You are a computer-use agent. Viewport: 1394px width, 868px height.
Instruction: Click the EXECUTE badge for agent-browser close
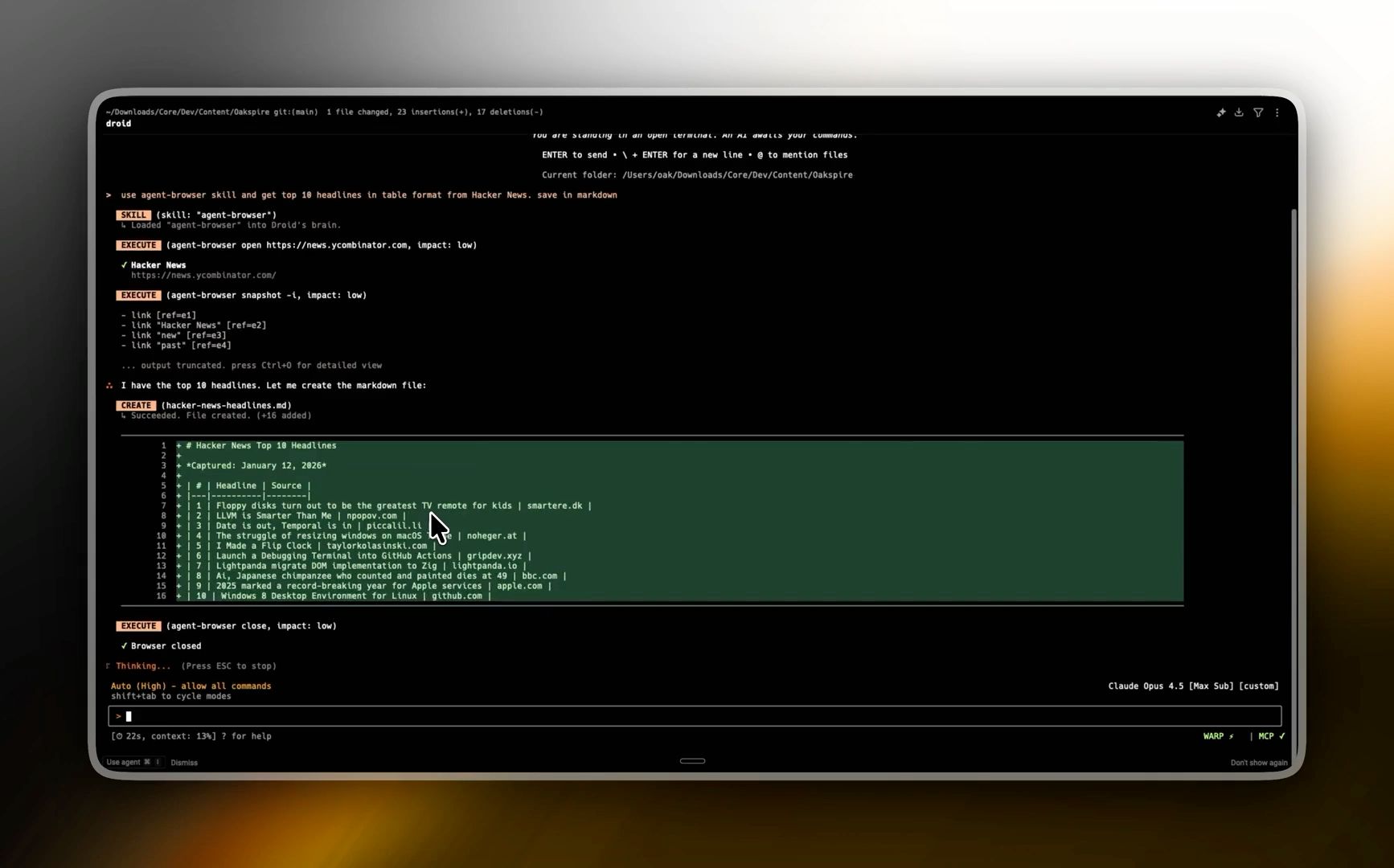tap(138, 626)
